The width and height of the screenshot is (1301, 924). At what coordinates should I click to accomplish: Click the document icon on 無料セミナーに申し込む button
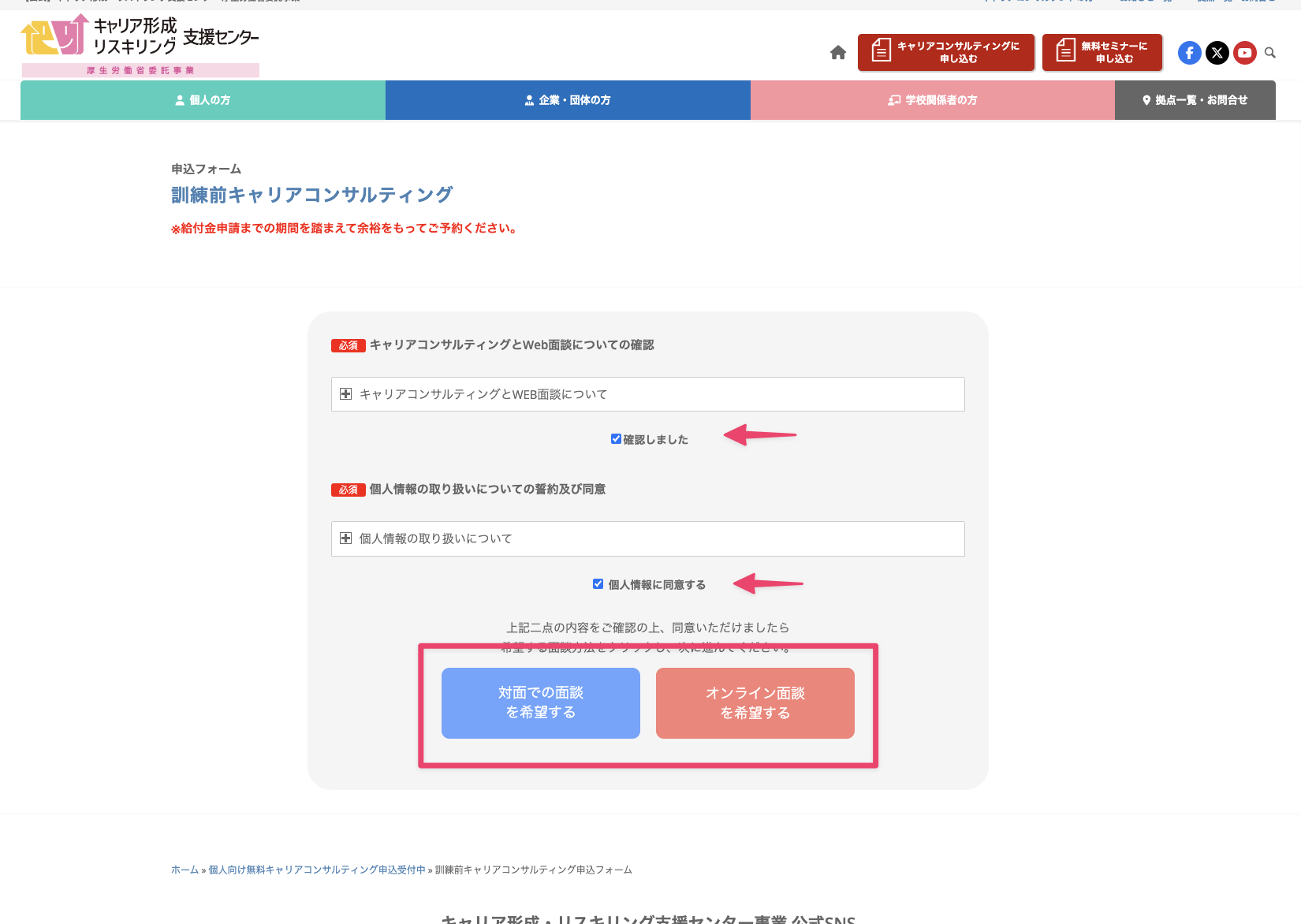tap(1066, 51)
